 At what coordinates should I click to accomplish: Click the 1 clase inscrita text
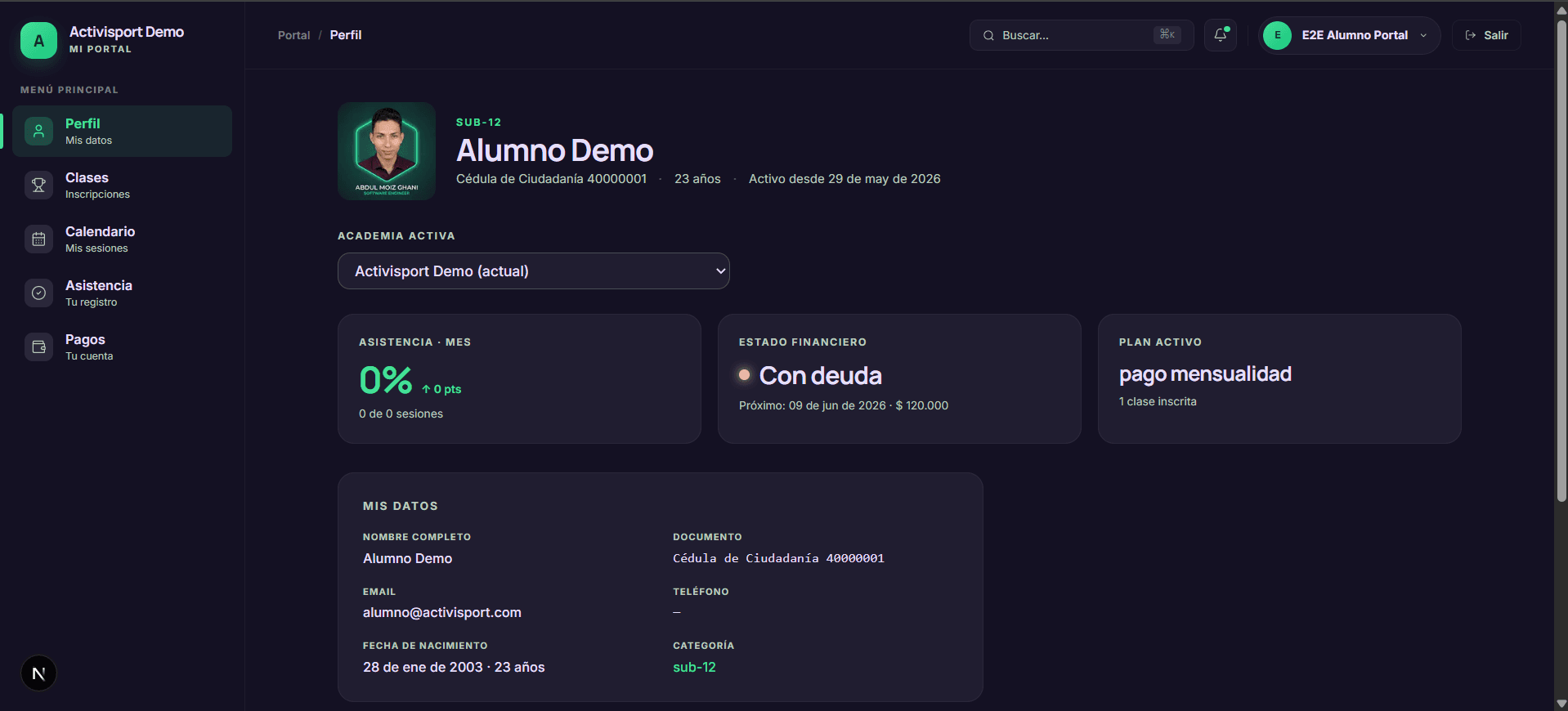(1158, 401)
